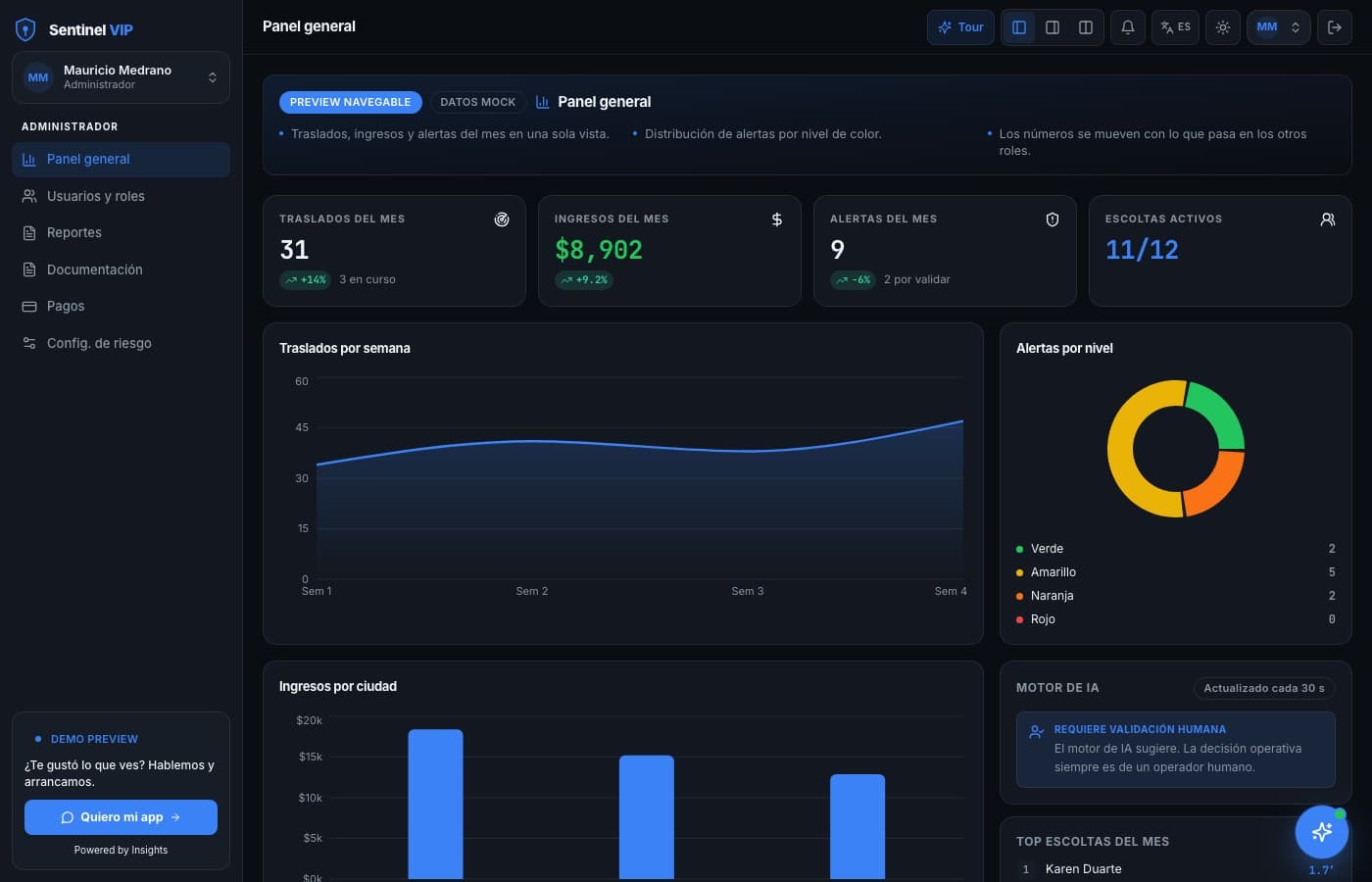Screen dimensions: 1372x882
Task: Click the 11/12 escoltas value
Action: click(1142, 250)
